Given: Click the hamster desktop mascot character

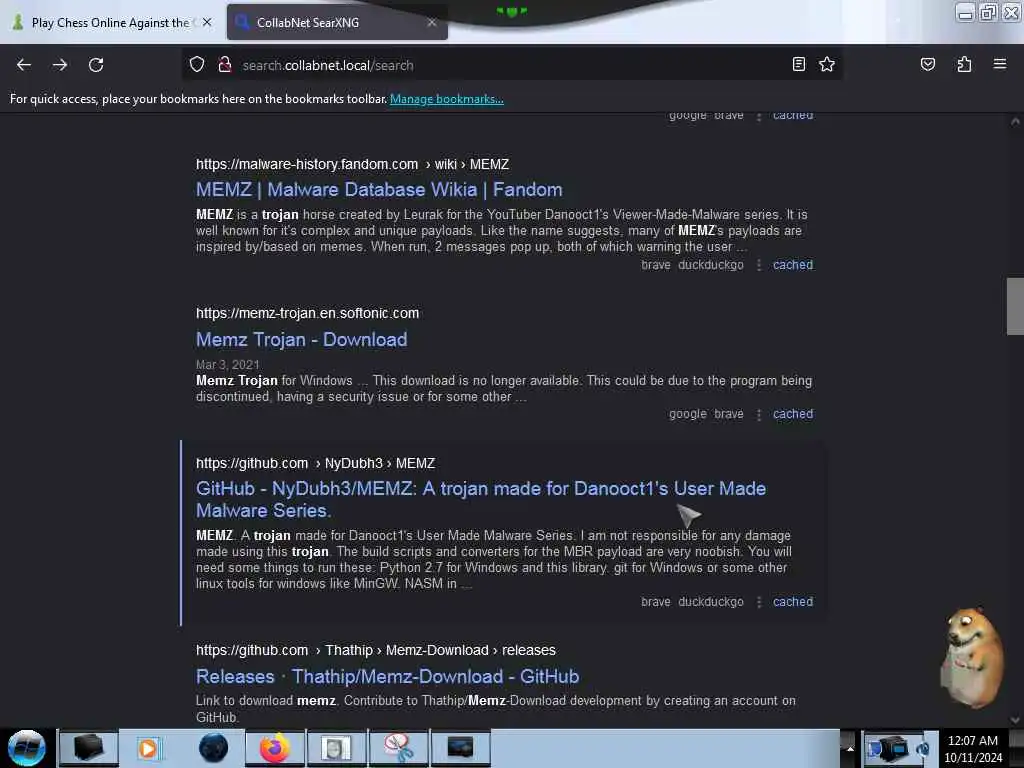Looking at the screenshot, I should tap(972, 656).
